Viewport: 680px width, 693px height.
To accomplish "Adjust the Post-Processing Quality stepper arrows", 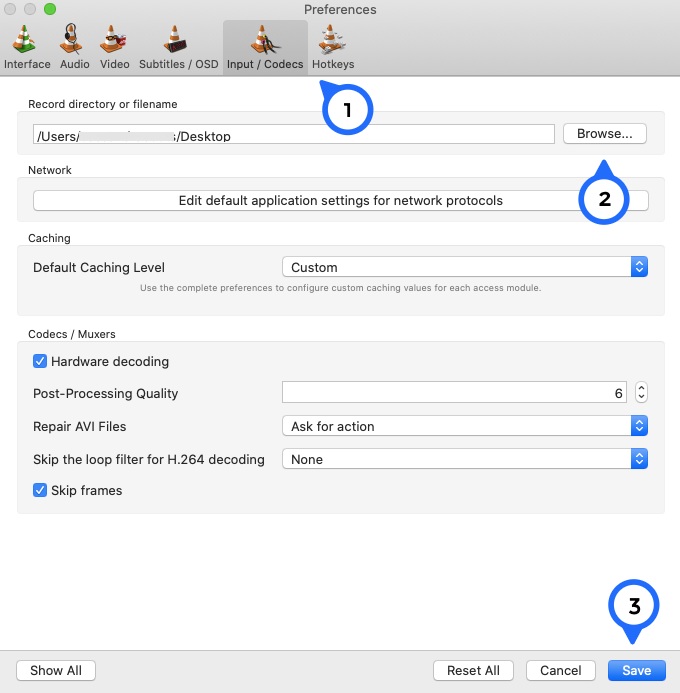I will click(x=641, y=392).
